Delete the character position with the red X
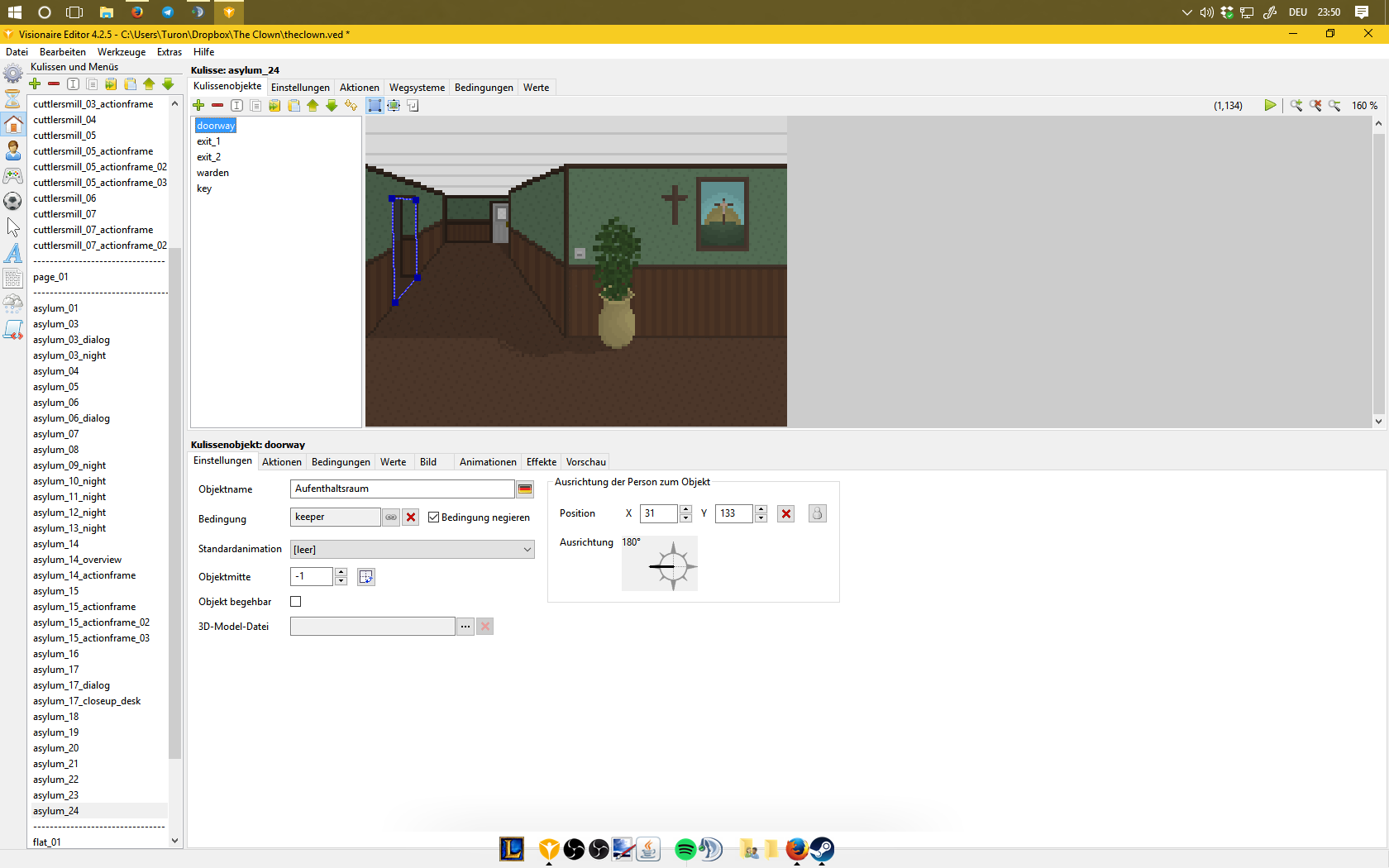The width and height of the screenshot is (1389, 868). coord(786,513)
